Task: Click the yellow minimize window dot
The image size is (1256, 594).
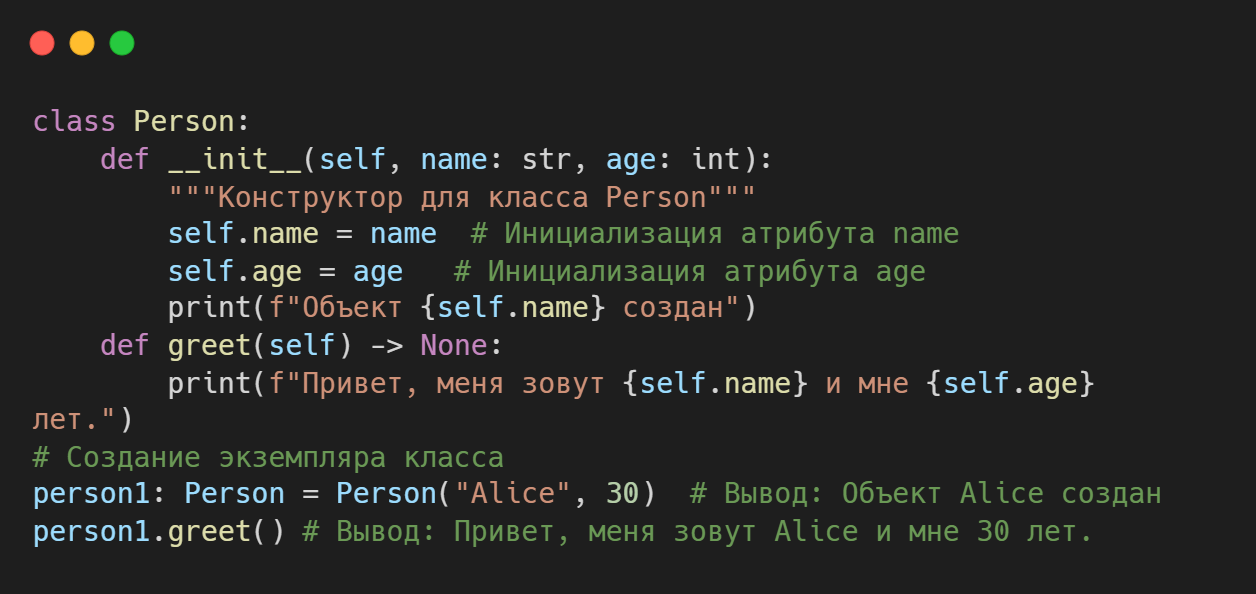Action: [82, 43]
